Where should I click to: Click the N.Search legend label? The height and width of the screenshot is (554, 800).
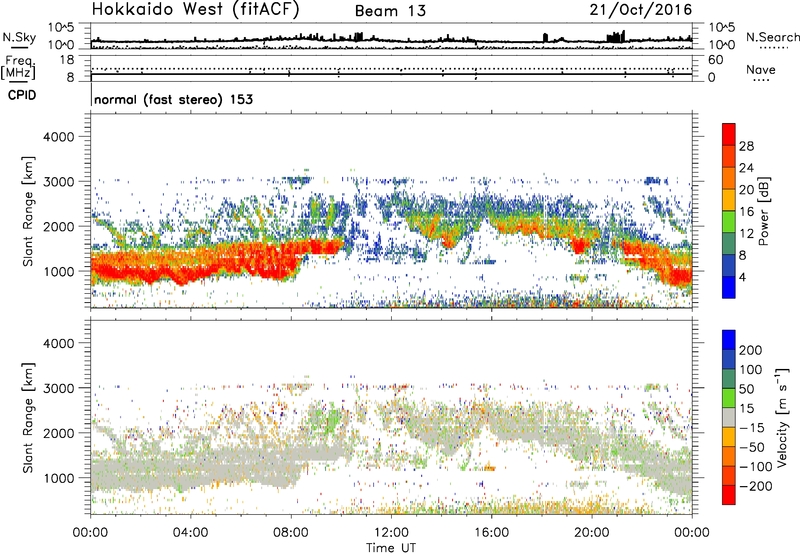[x=772, y=37]
